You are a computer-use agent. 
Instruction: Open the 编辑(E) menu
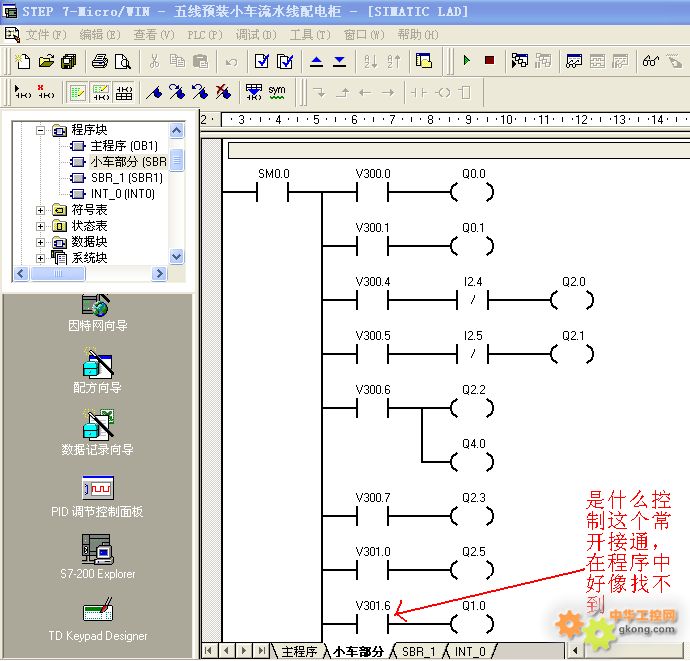coord(100,35)
